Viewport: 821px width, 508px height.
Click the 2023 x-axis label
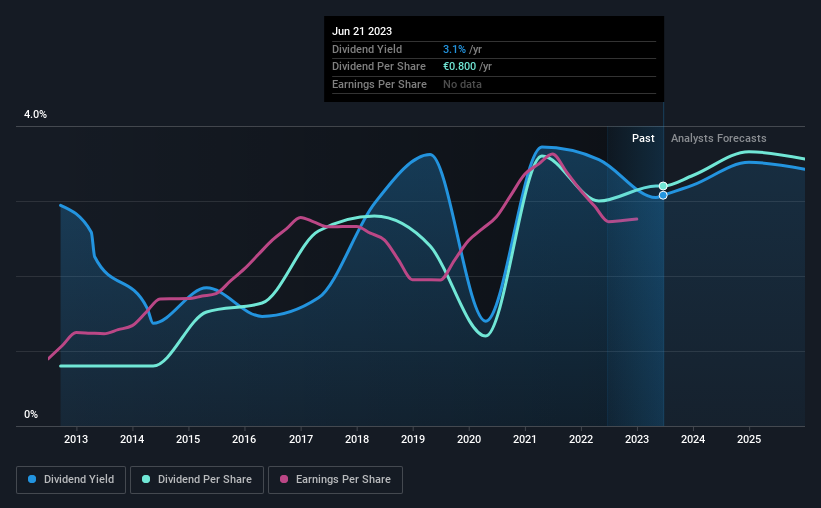[x=637, y=439]
